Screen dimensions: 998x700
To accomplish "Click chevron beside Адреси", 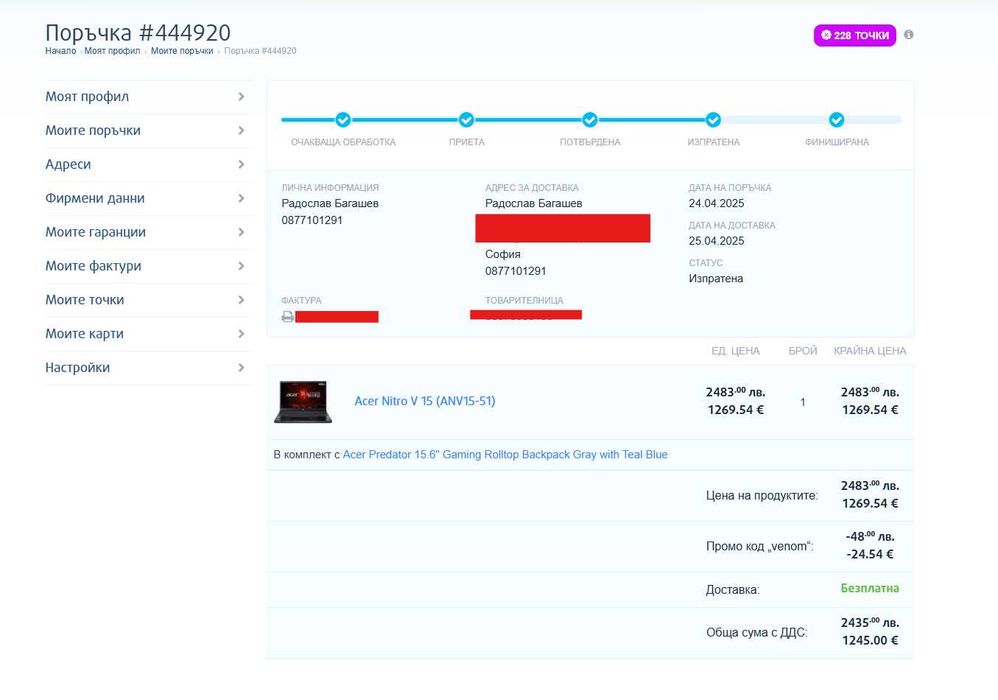I will point(241,164).
